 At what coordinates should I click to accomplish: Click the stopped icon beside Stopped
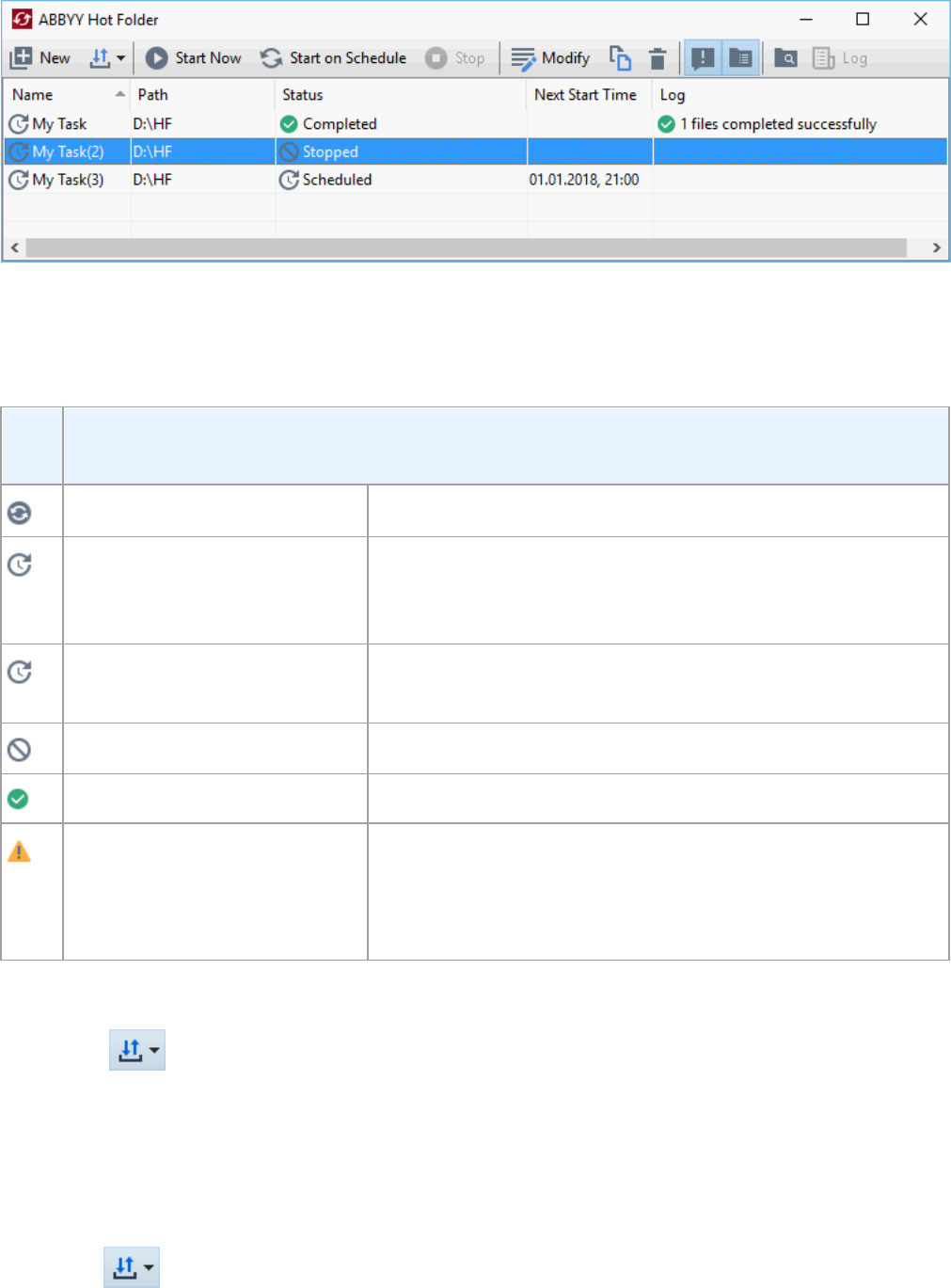tap(289, 151)
